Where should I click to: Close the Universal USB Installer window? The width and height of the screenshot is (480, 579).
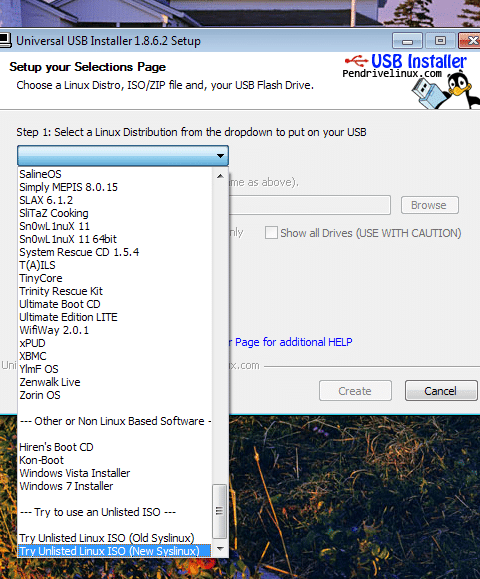coord(469,41)
